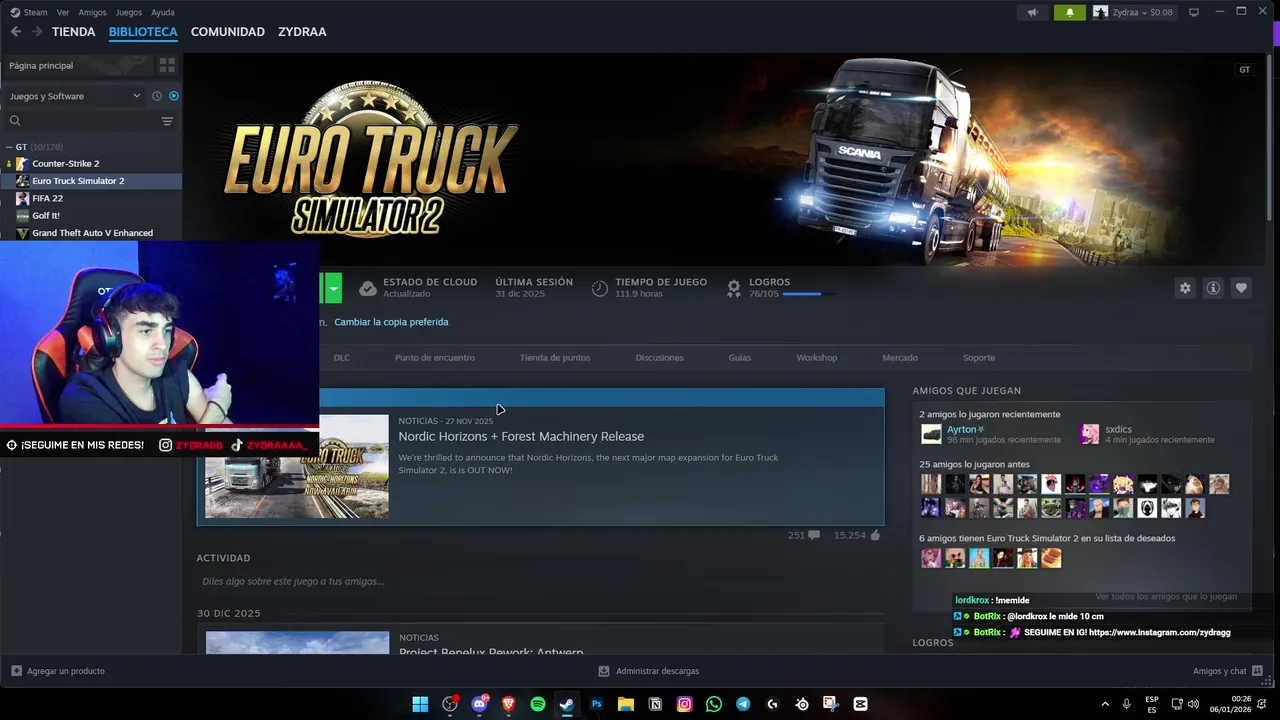Open the game info icon
The height and width of the screenshot is (720, 1280).
1213,288
